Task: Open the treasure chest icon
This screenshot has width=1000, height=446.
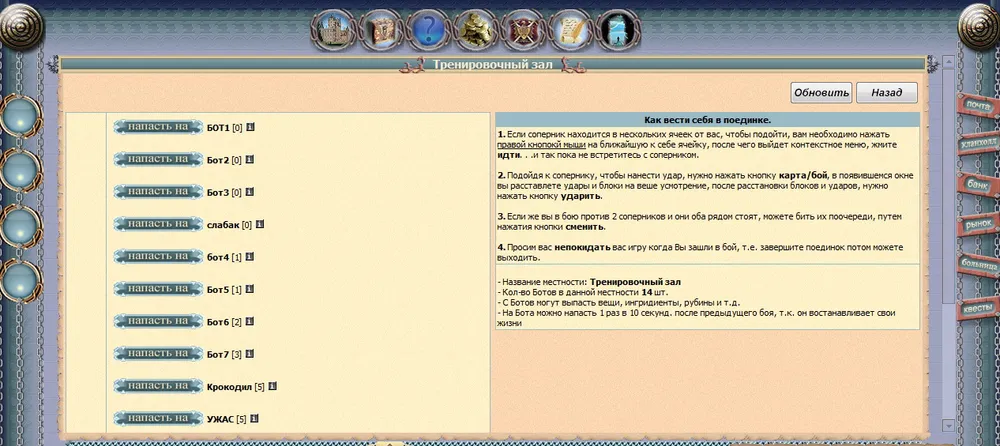Action: pos(380,30)
